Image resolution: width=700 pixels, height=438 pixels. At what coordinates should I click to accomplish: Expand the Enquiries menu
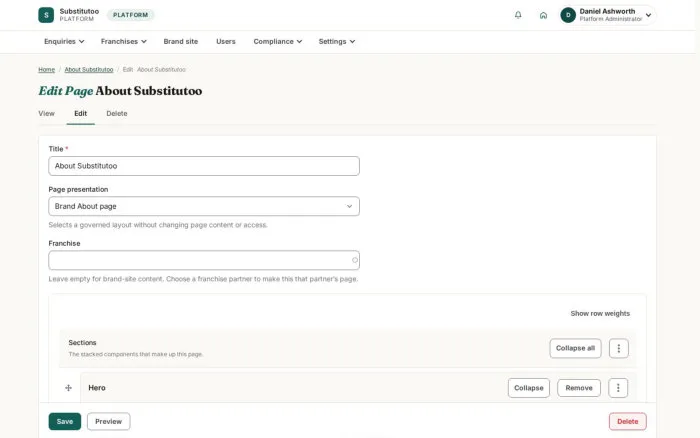[64, 42]
